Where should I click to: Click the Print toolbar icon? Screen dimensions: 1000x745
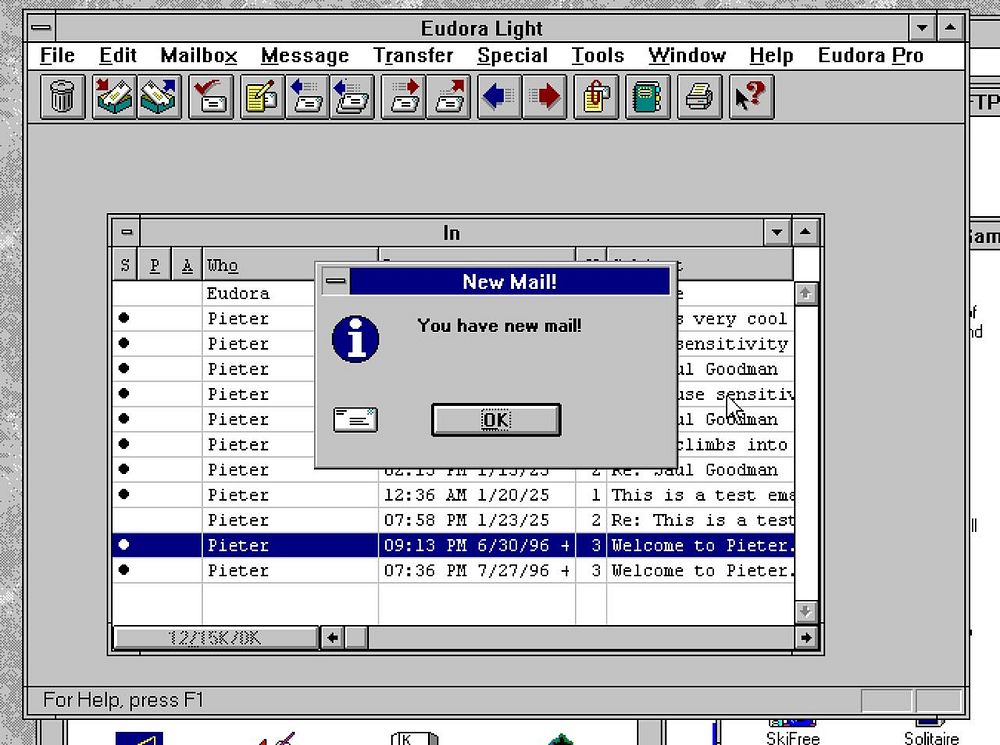click(x=699, y=98)
